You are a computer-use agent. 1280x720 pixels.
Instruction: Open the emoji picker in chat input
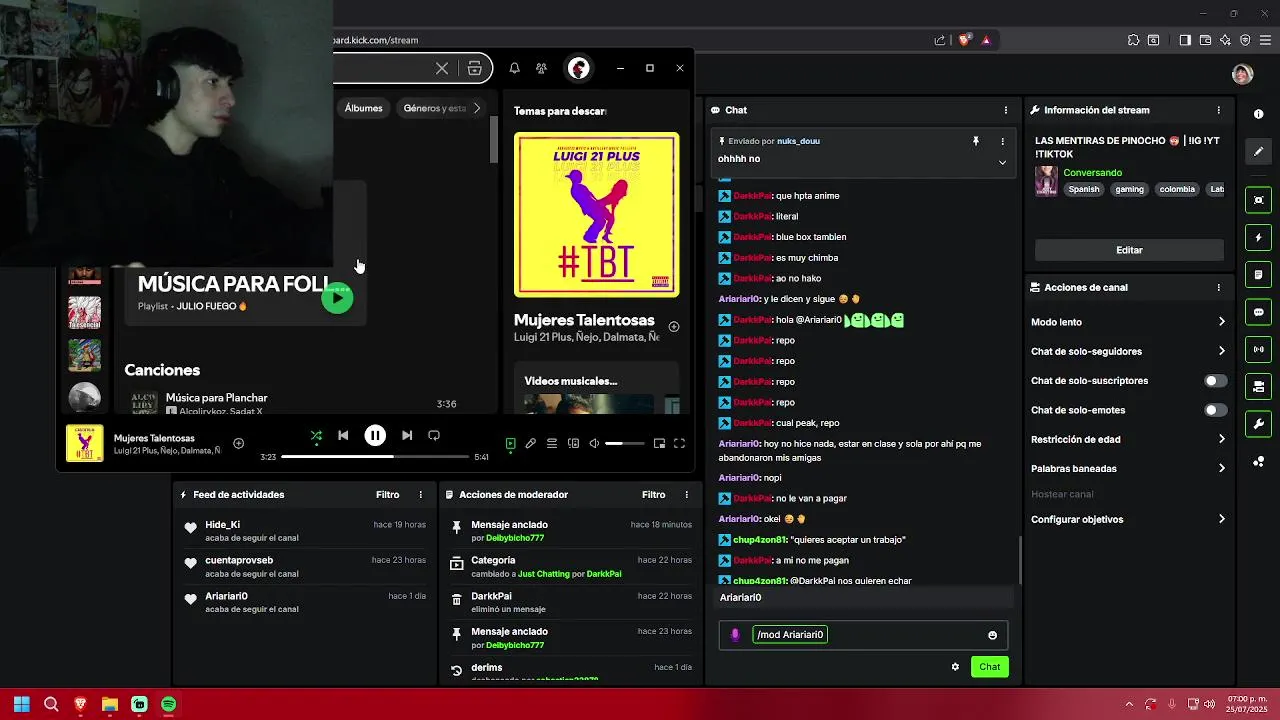click(992, 635)
